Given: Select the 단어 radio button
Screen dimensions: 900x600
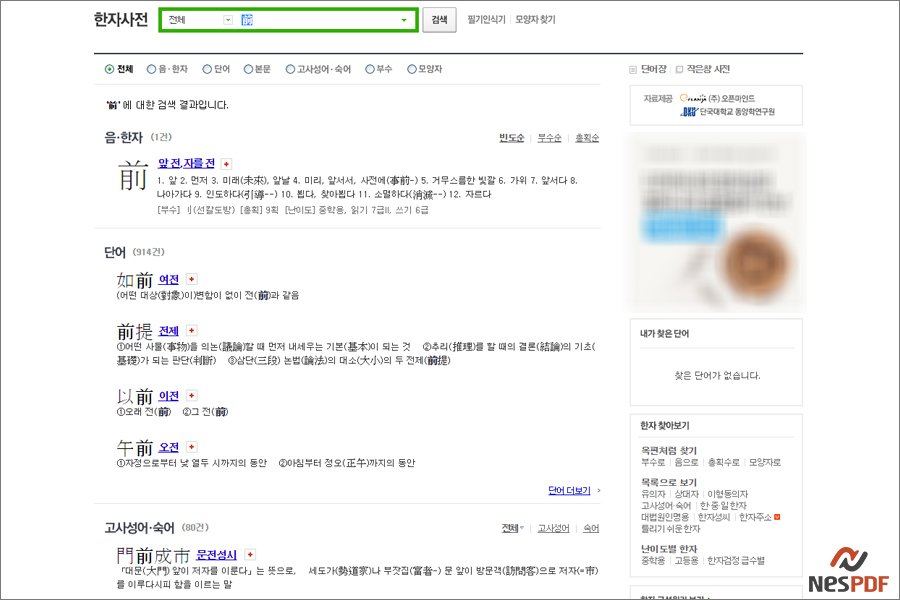Looking at the screenshot, I should tap(207, 69).
